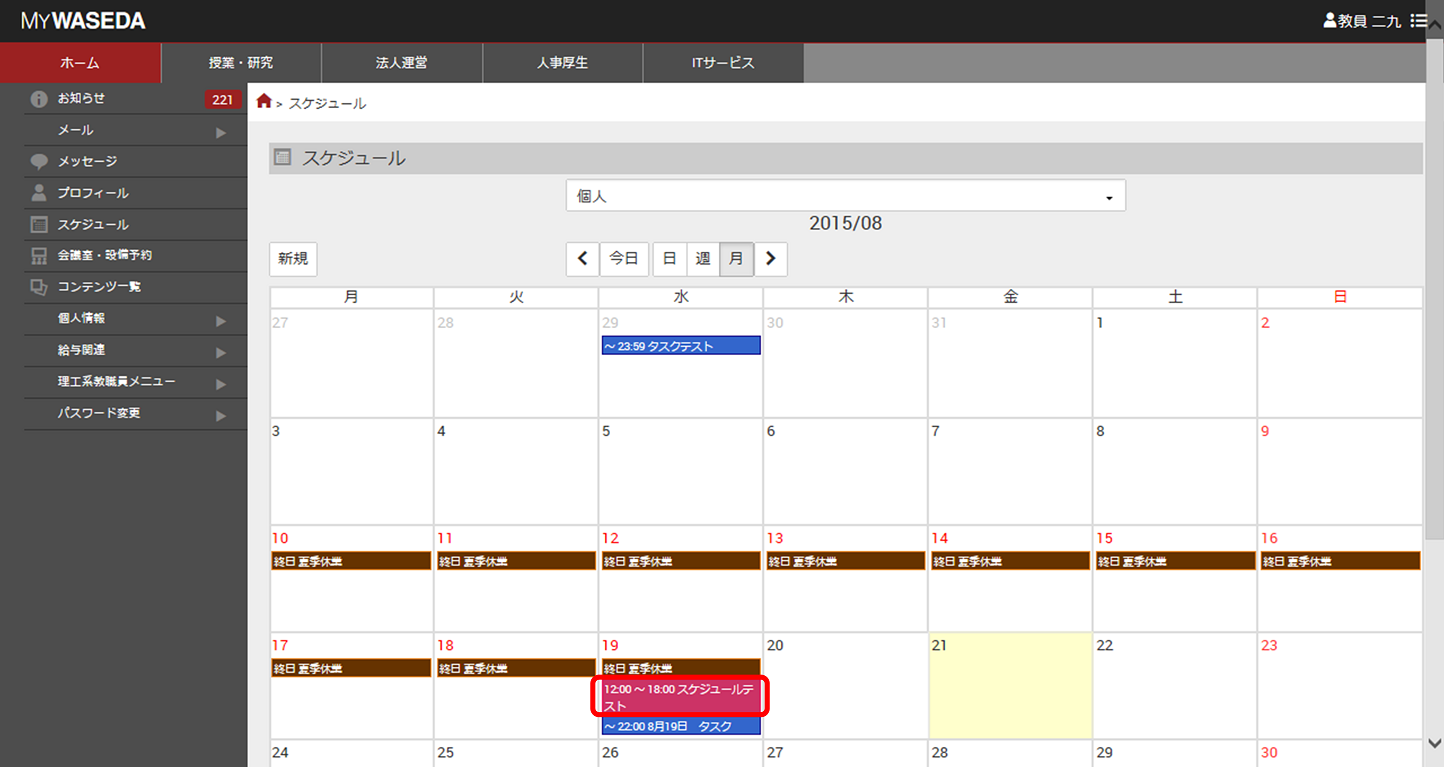Image resolution: width=1444 pixels, height=767 pixels.
Task: Expand the 個人情報 submenu arrow
Action: click(221, 321)
